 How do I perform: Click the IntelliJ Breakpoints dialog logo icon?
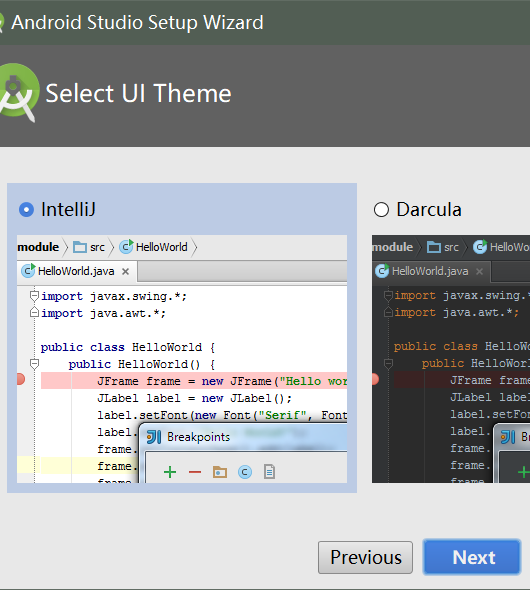coord(154,437)
